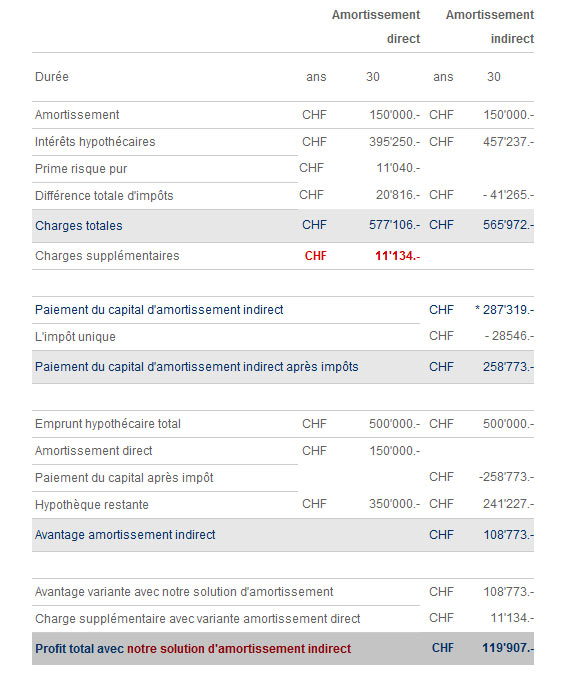Click Différence totale d'impôts label
This screenshot has height=673, width=567.
pyautogui.click(x=104, y=196)
